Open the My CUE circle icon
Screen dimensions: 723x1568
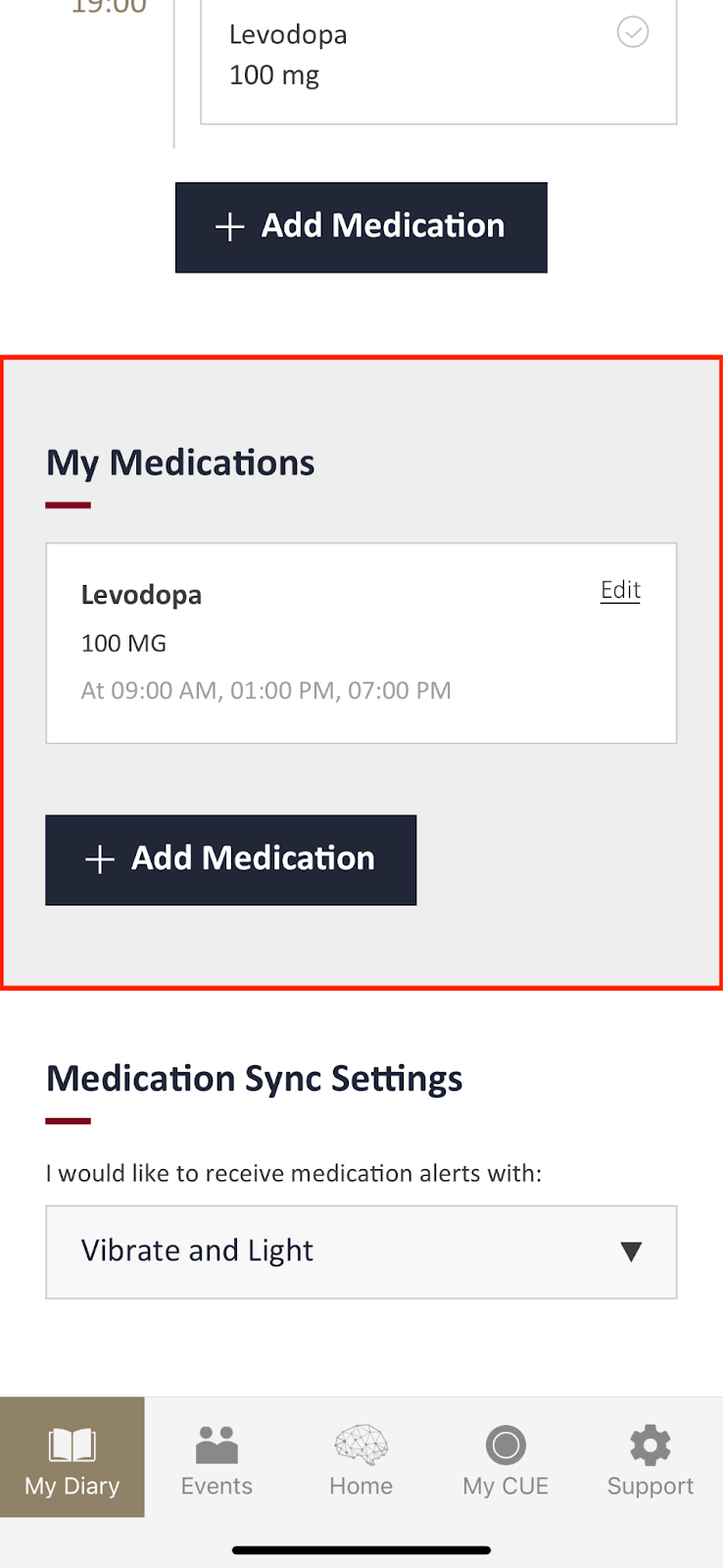click(506, 1445)
